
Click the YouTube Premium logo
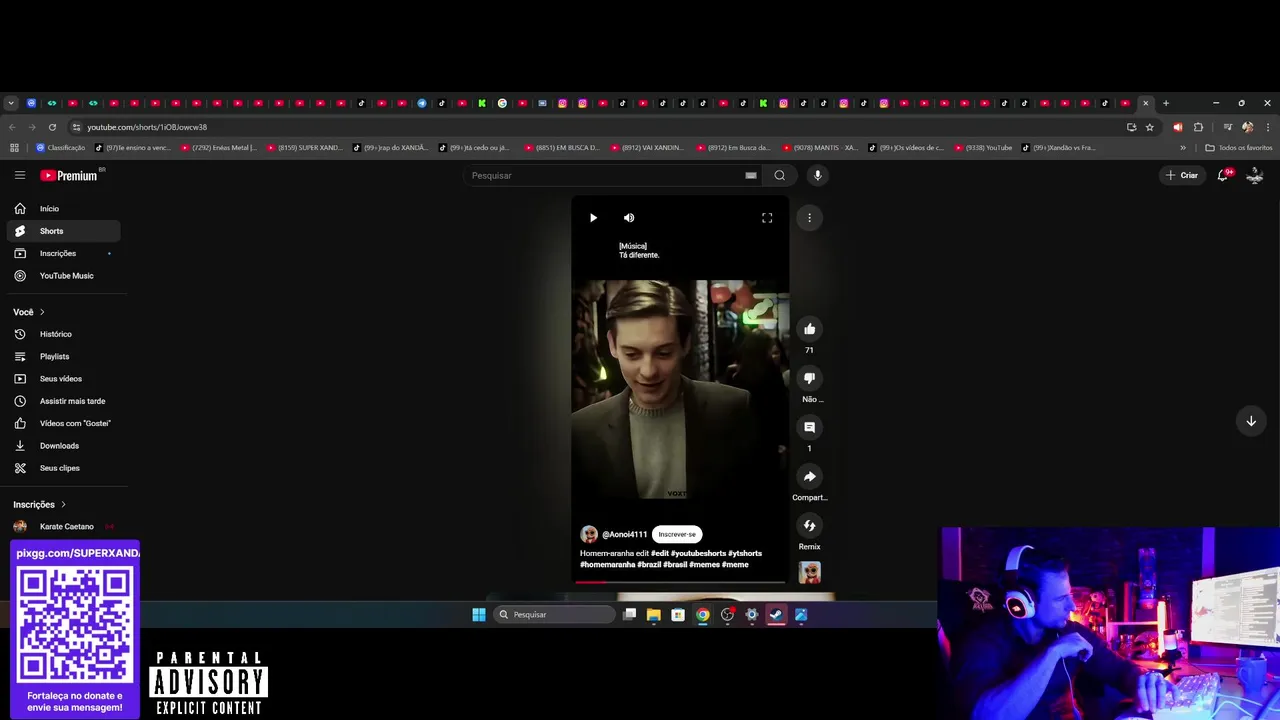tap(70, 175)
